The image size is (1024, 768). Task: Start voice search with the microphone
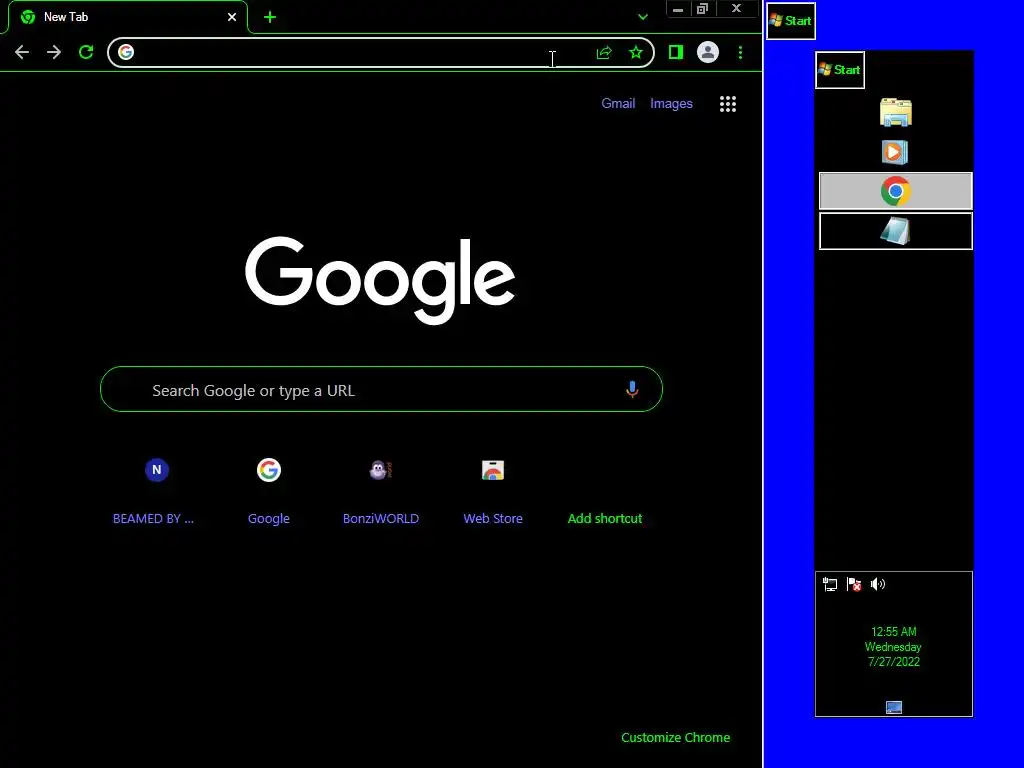[632, 389]
